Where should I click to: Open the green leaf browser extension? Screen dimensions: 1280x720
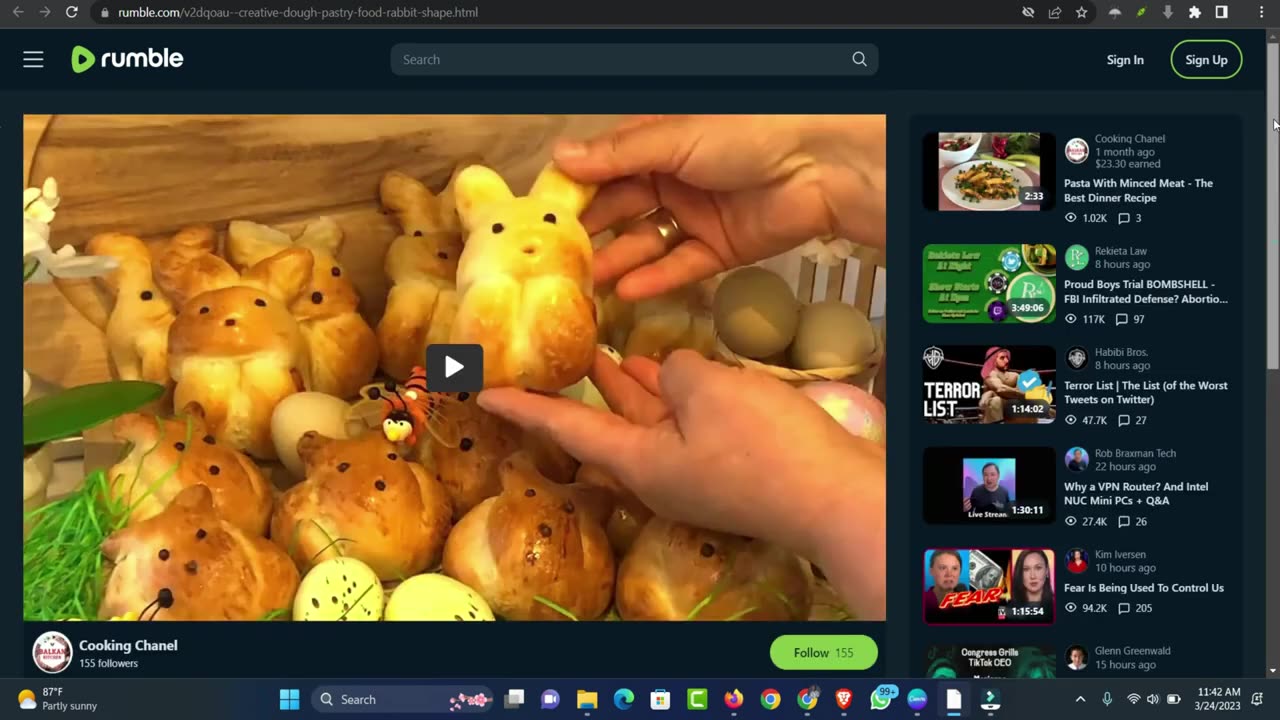(1141, 12)
